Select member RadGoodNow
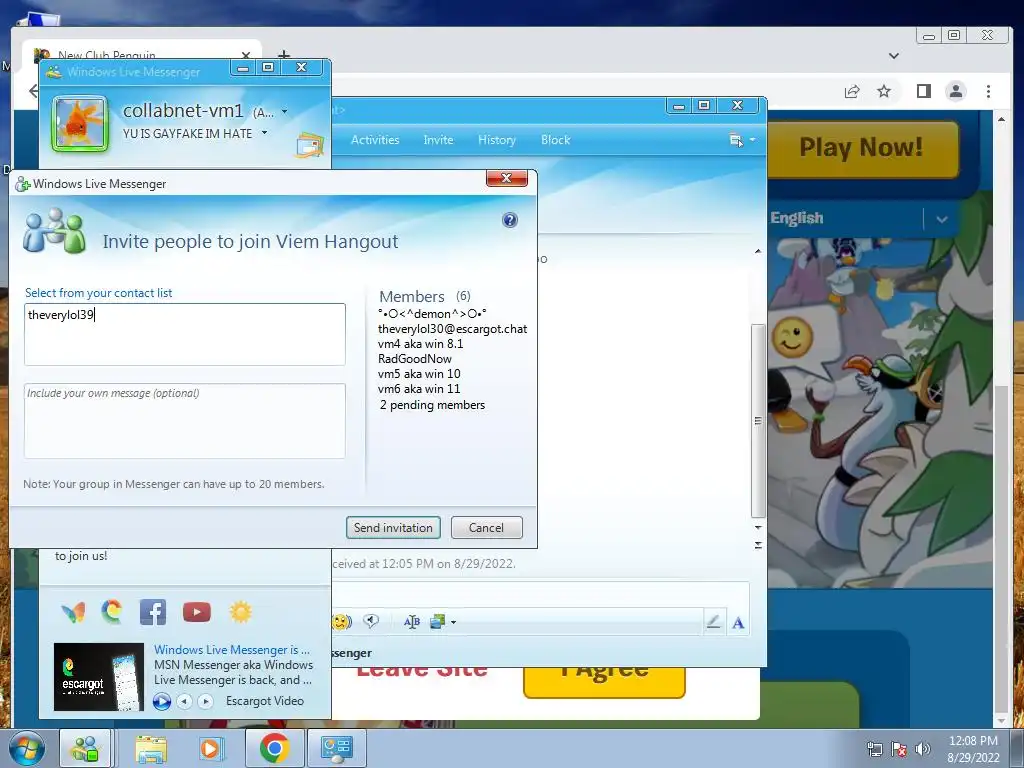Viewport: 1024px width, 768px height. tap(415, 359)
